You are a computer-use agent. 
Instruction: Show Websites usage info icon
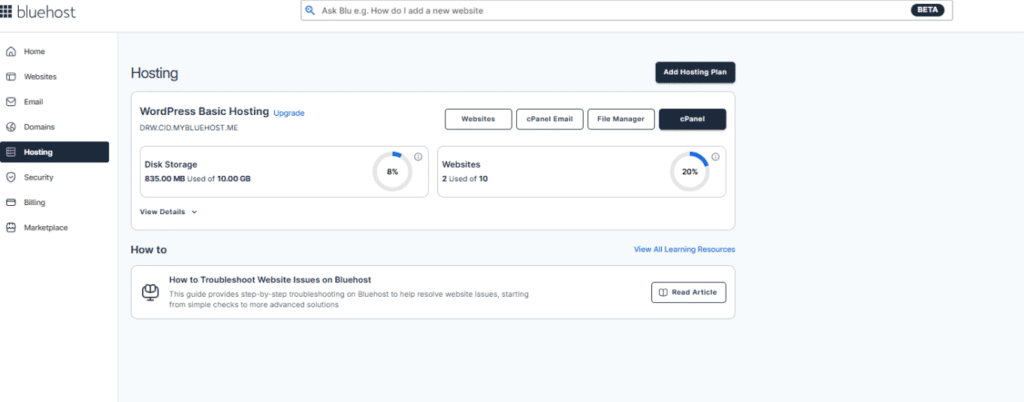click(715, 157)
